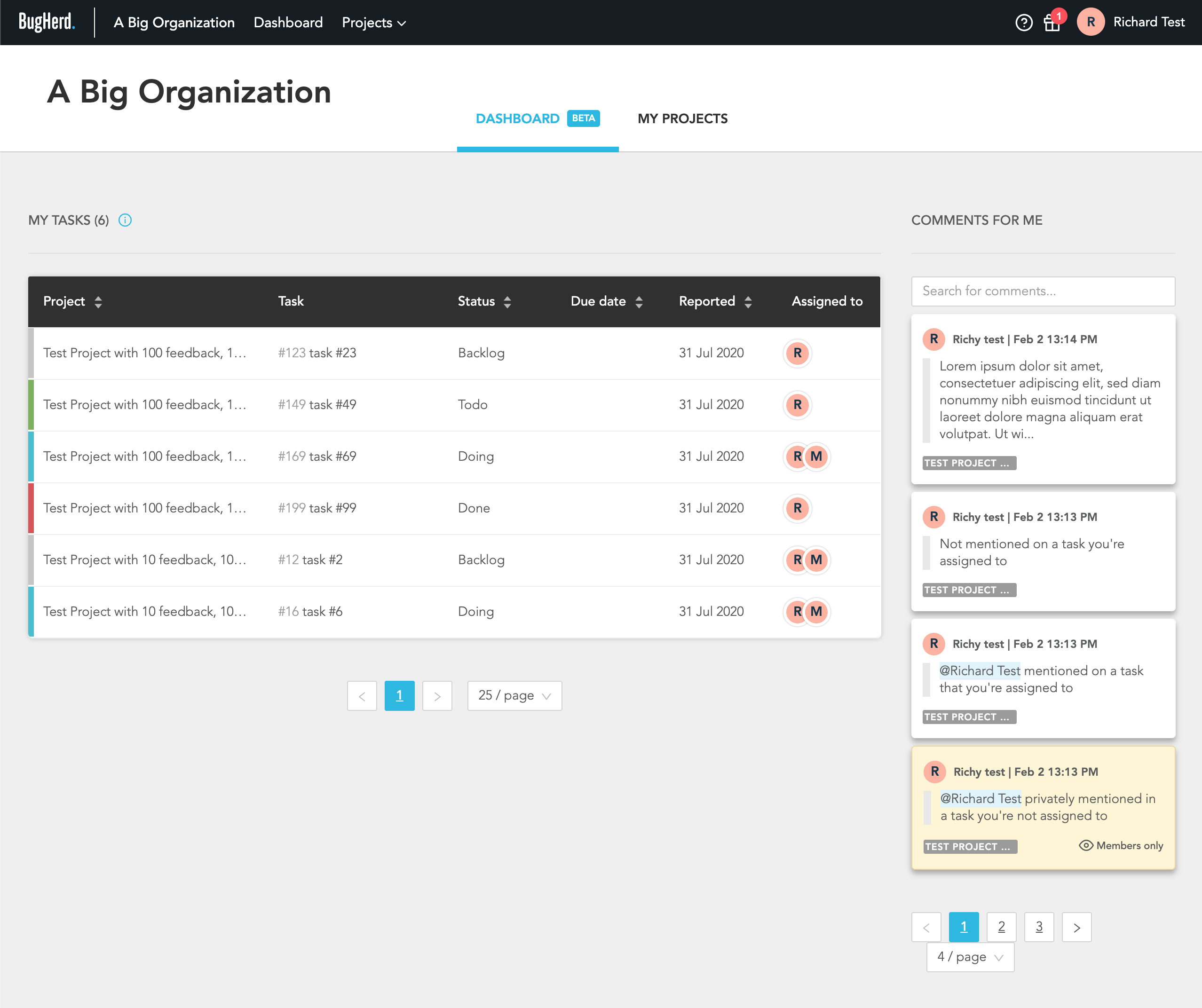Expand the Projects dropdown in navbar
This screenshot has height=1008, width=1202.
[x=374, y=23]
